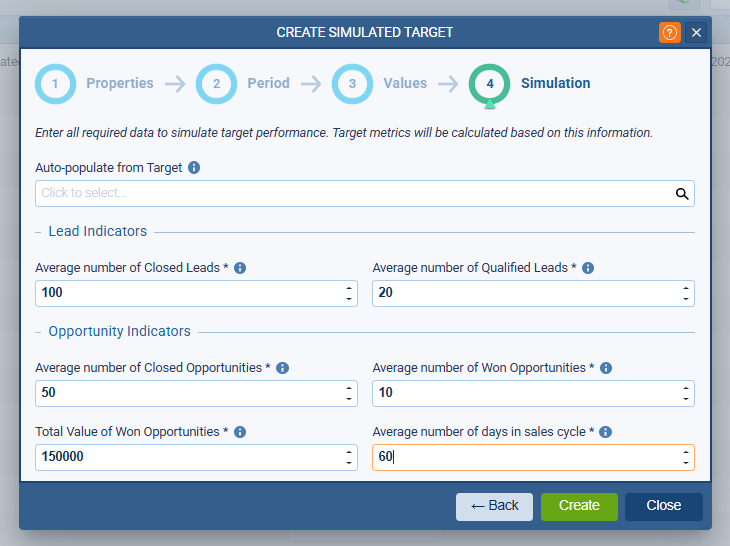Viewport: 730px width, 546px height.
Task: Decrease Won Opportunities value with down arrow
Action: [685, 399]
